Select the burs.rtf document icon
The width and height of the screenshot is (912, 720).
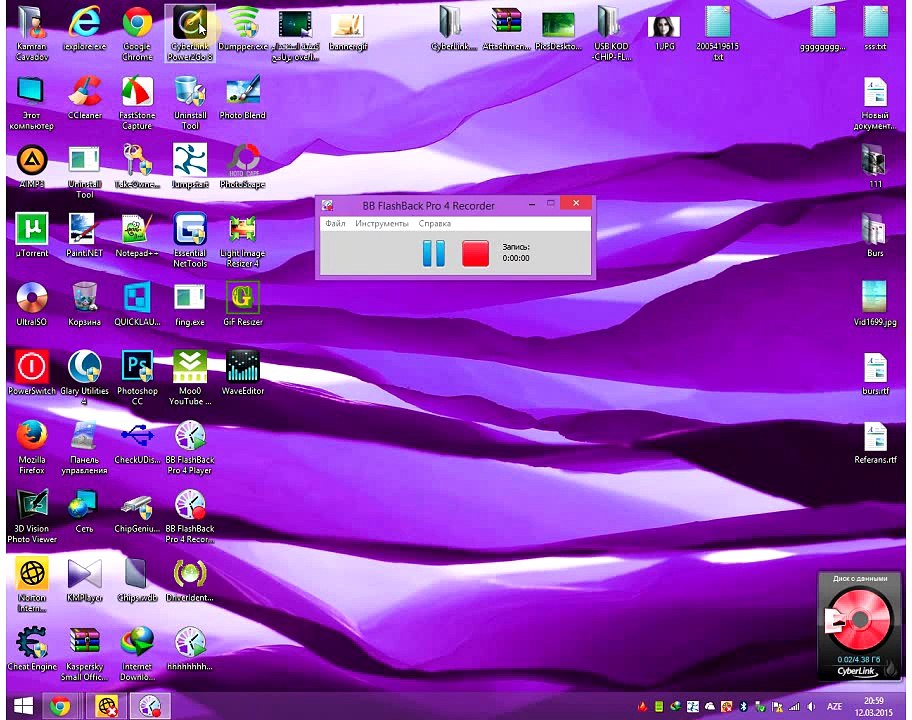[x=875, y=373]
